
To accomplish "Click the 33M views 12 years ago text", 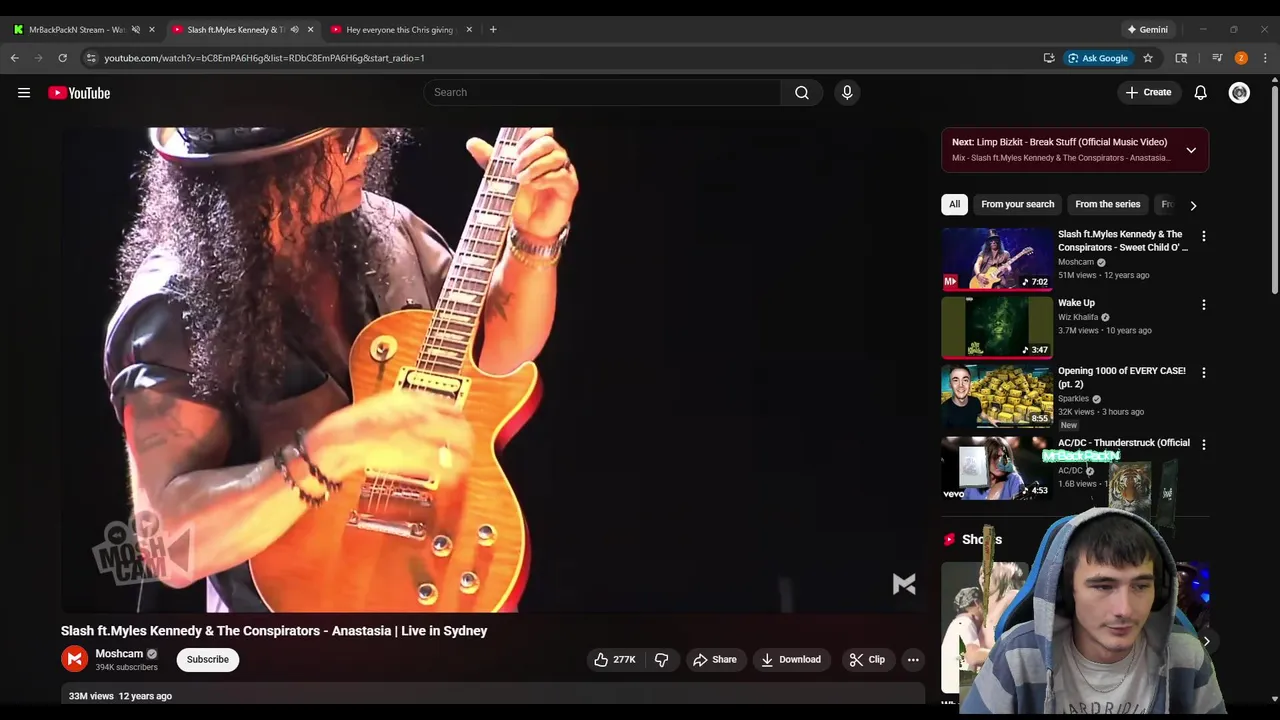I will coord(120,696).
